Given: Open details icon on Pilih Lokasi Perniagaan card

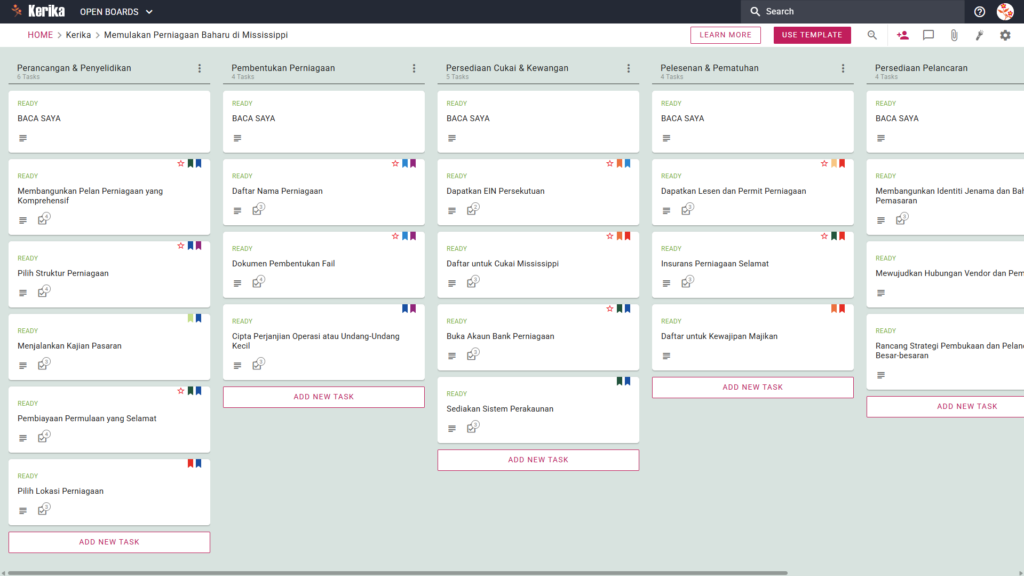Looking at the screenshot, I should 23,511.
